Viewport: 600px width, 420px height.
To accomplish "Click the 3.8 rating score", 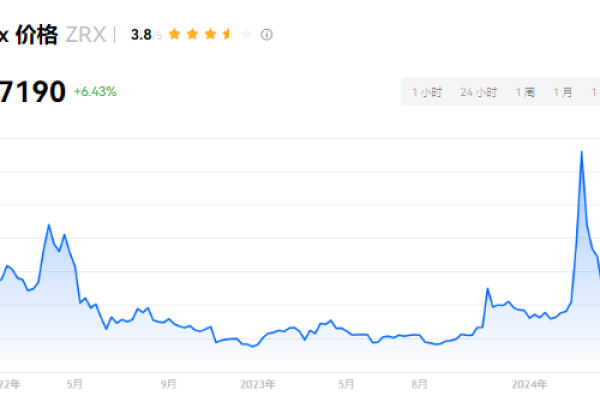I will pyautogui.click(x=141, y=34).
